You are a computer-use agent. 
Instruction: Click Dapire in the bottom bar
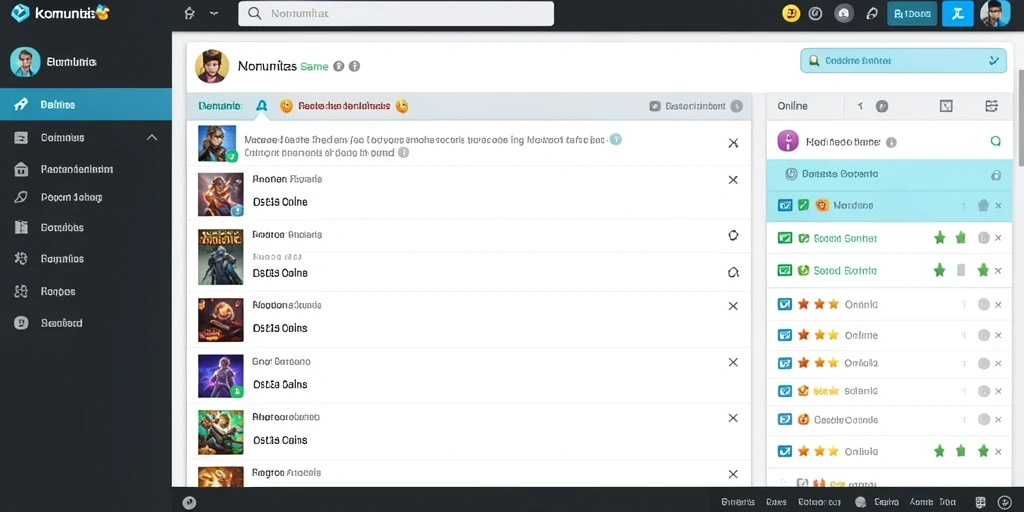[886, 502]
